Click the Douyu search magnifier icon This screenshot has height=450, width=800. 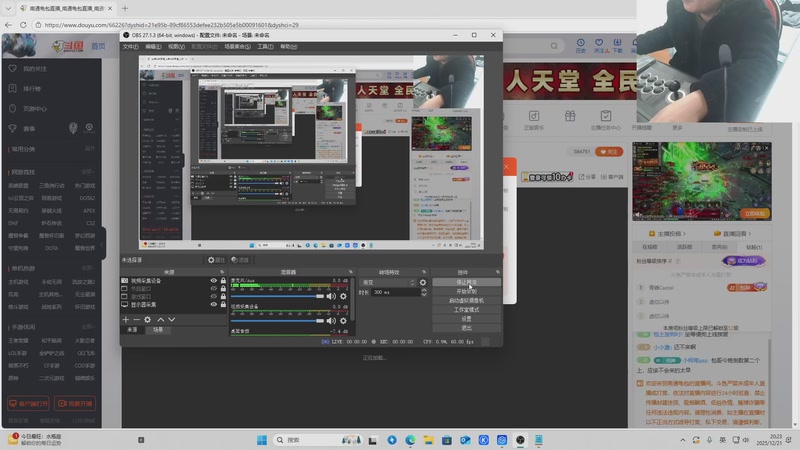coord(554,46)
